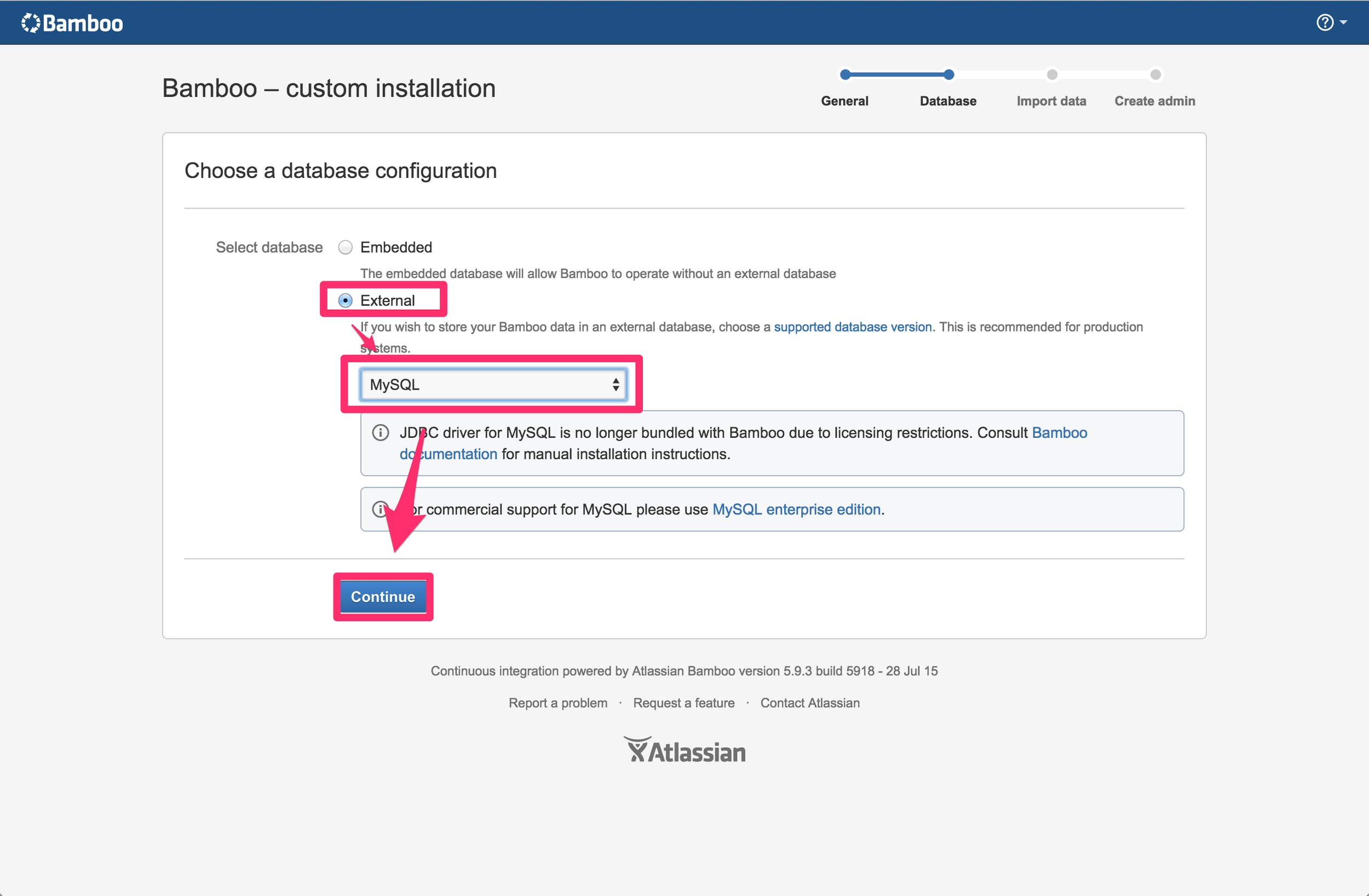Click the Database step progress dot
Viewport: 1369px width, 896px height.
948,74
